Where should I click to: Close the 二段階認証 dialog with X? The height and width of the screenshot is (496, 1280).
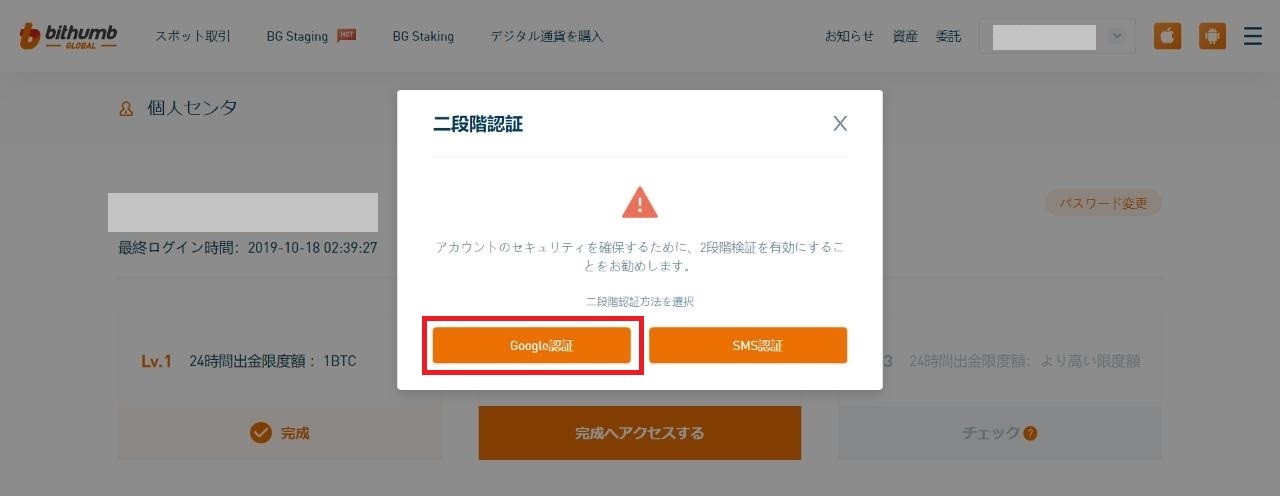(x=840, y=124)
